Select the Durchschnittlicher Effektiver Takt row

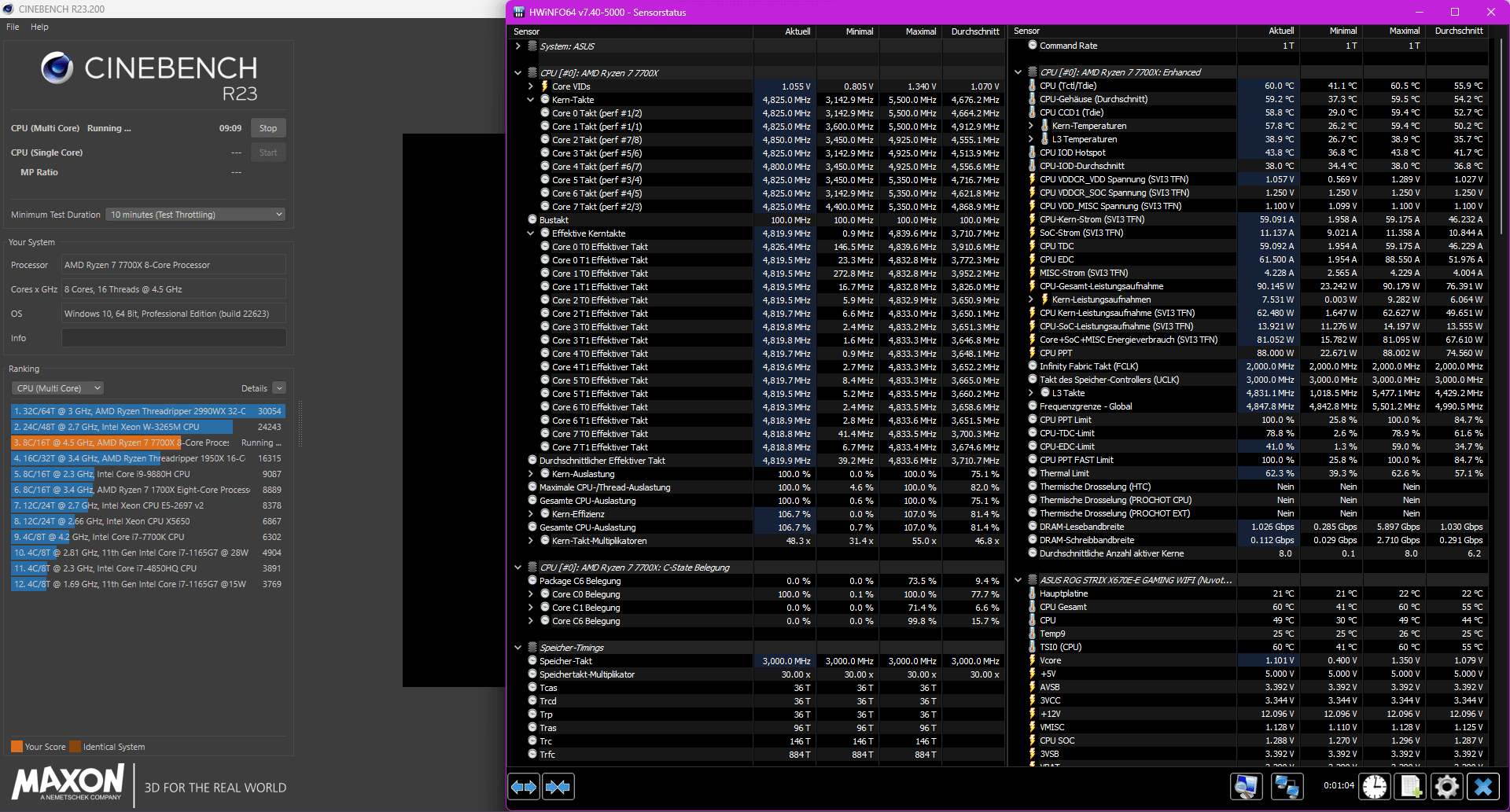coord(758,461)
